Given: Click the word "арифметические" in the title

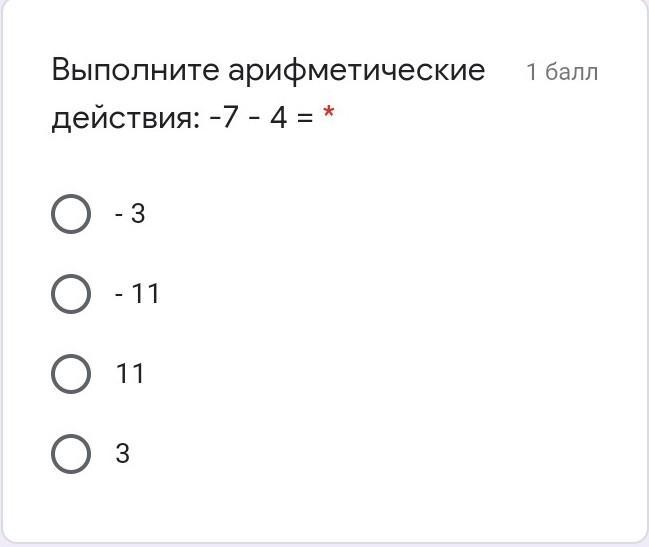Looking at the screenshot, I should (357, 71).
